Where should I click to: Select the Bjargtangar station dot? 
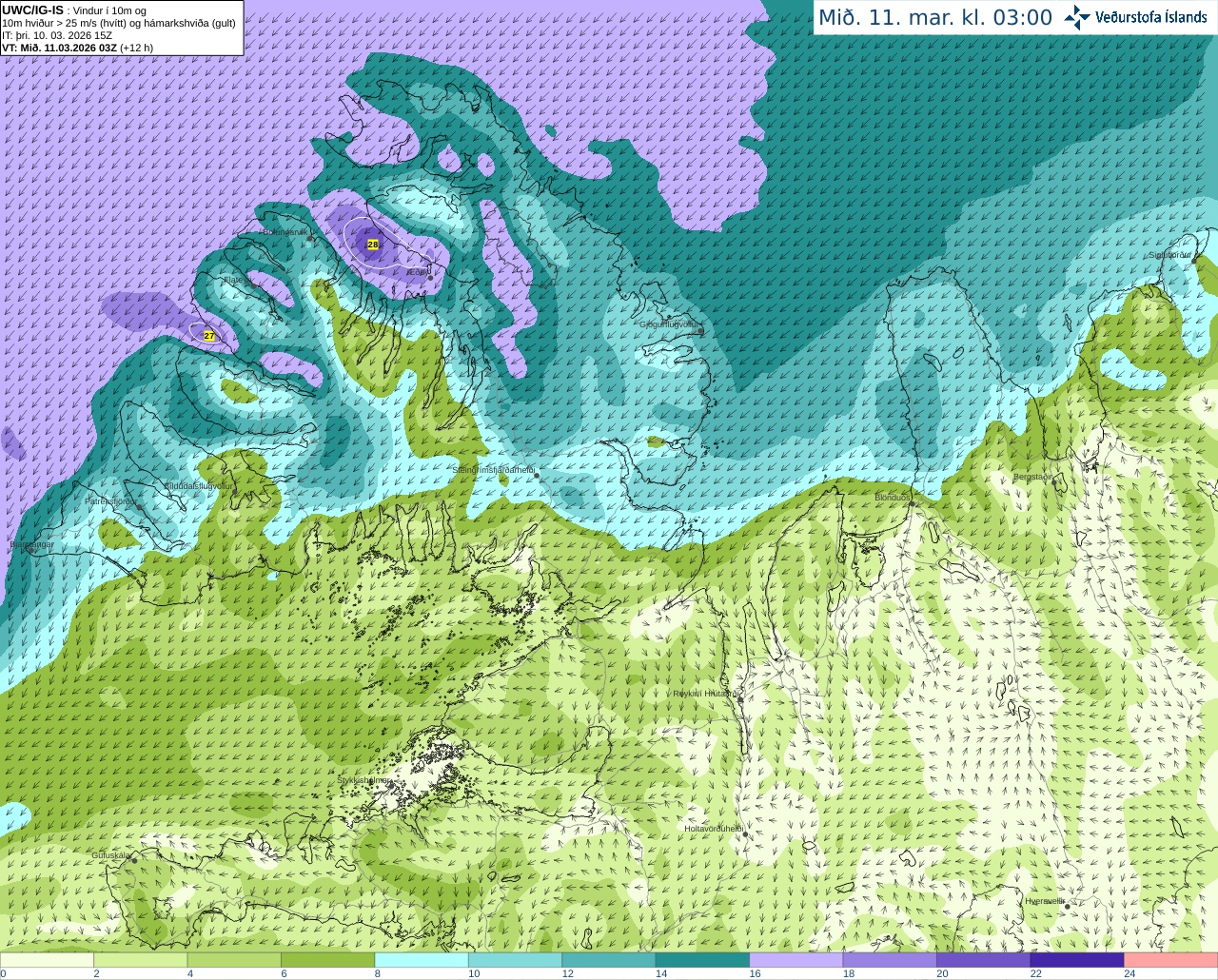(31, 550)
